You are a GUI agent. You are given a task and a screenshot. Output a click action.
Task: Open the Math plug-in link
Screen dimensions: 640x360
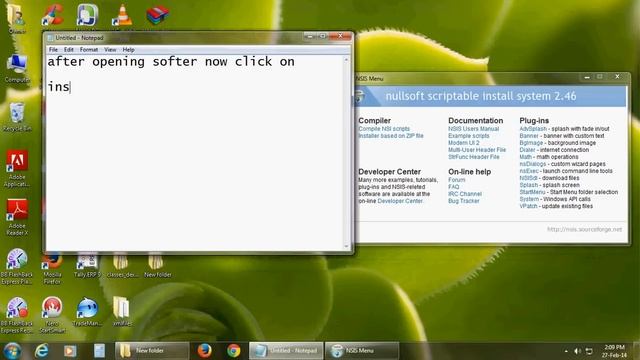[x=525, y=157]
